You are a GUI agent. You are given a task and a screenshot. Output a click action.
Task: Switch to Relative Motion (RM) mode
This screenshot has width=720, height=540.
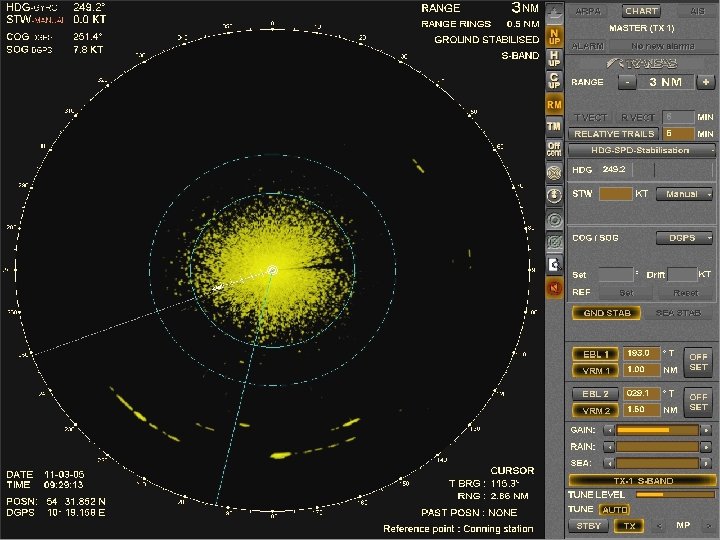554,105
